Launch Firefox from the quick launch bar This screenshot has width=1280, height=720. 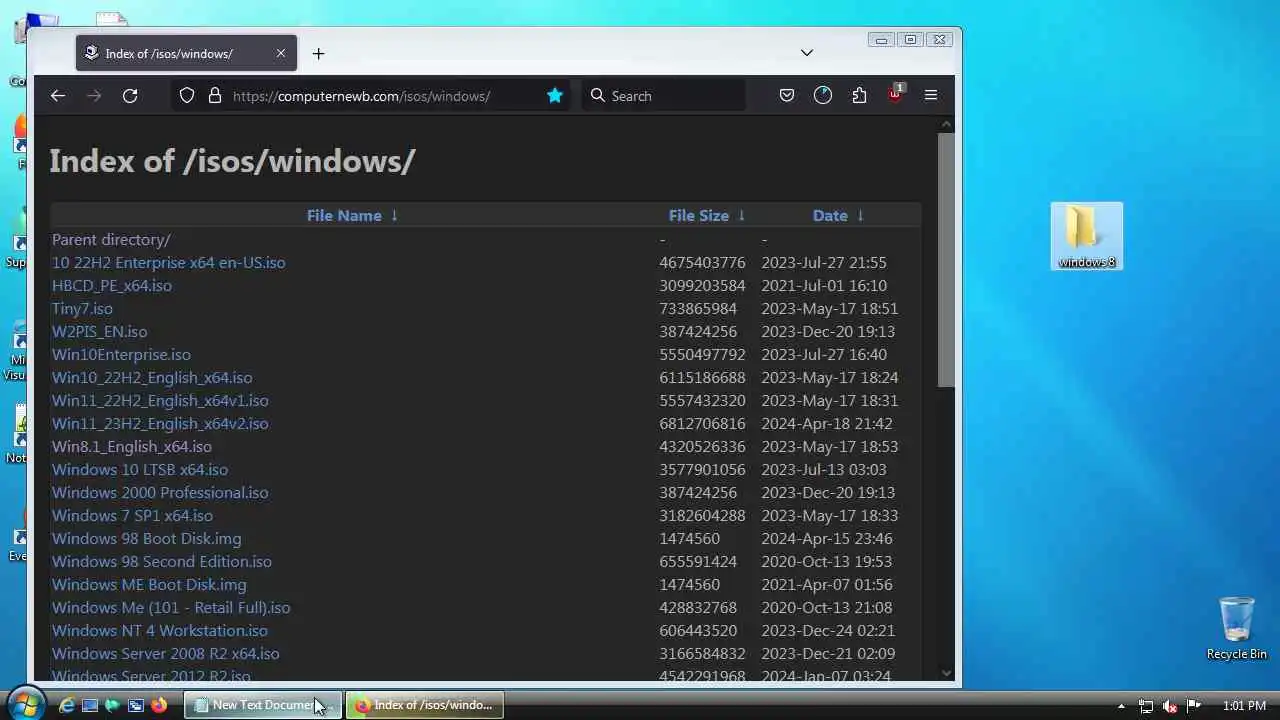click(x=158, y=705)
